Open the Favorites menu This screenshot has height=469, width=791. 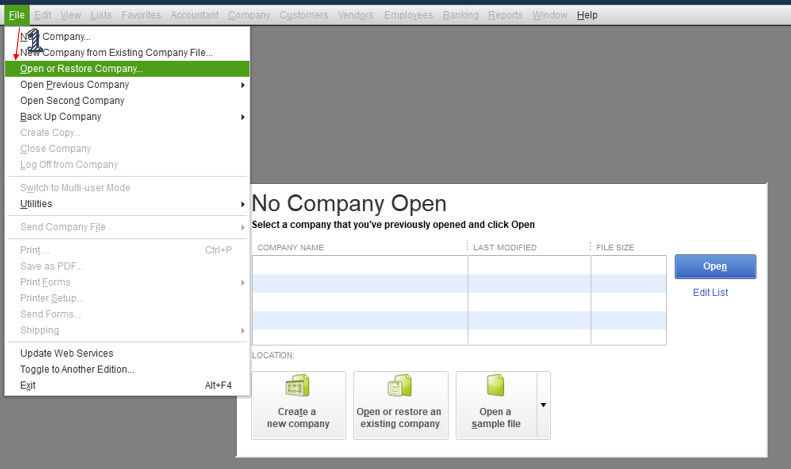(141, 15)
